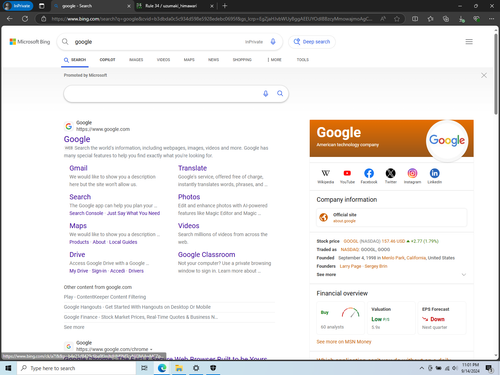This screenshot has width=500, height=375.
Task: Click the page vertical scrollbar thumb
Action: (496, 73)
